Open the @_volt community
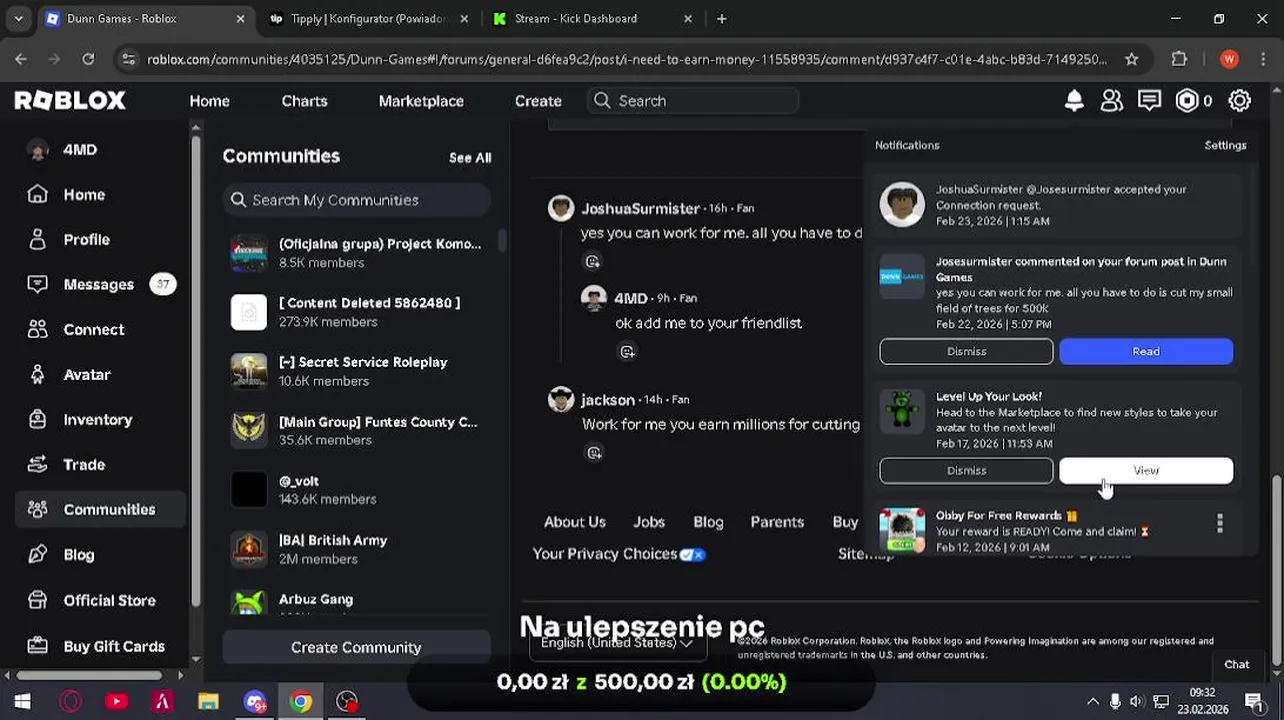The image size is (1284, 720). pyautogui.click(x=355, y=490)
